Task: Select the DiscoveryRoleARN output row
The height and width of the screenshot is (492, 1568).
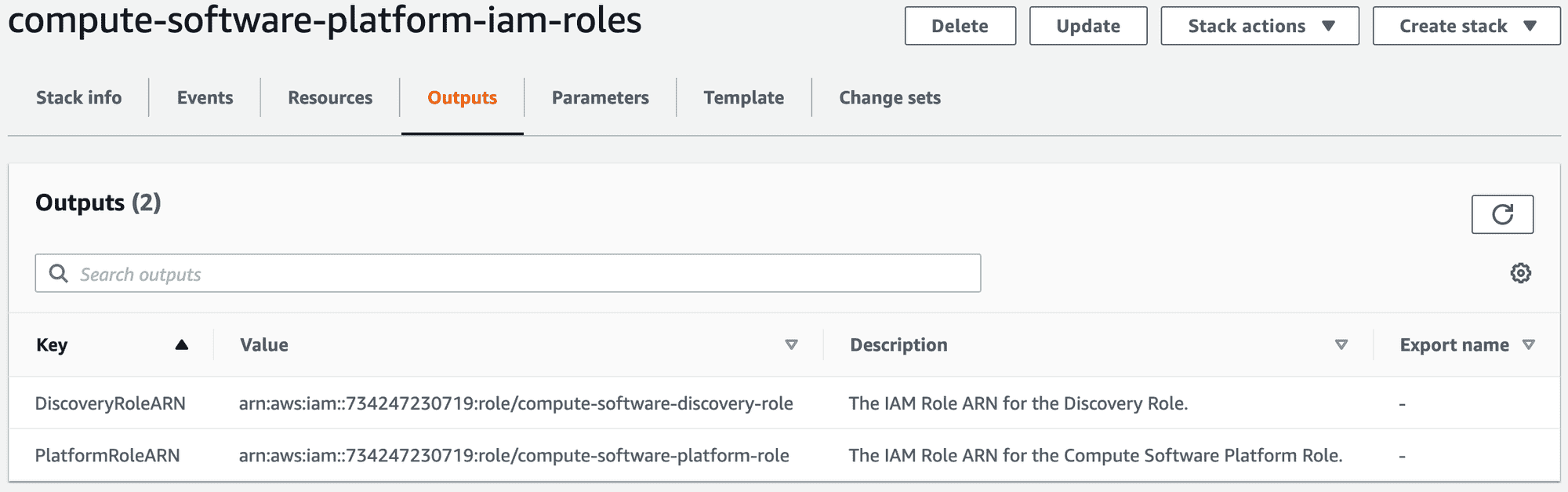Action: click(111, 403)
